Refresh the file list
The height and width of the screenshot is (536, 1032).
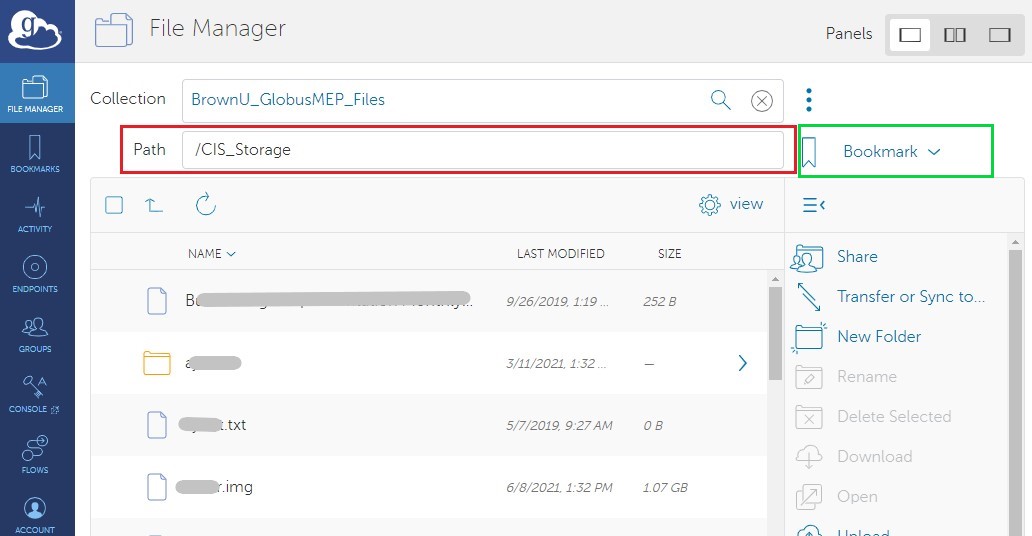click(206, 205)
